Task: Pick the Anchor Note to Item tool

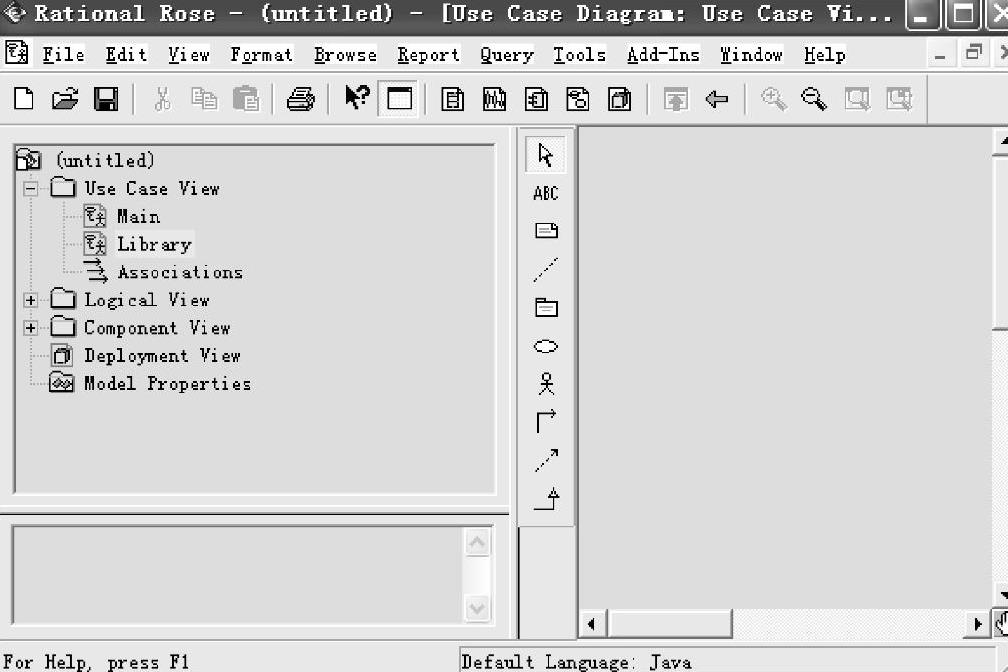Action: [x=546, y=269]
